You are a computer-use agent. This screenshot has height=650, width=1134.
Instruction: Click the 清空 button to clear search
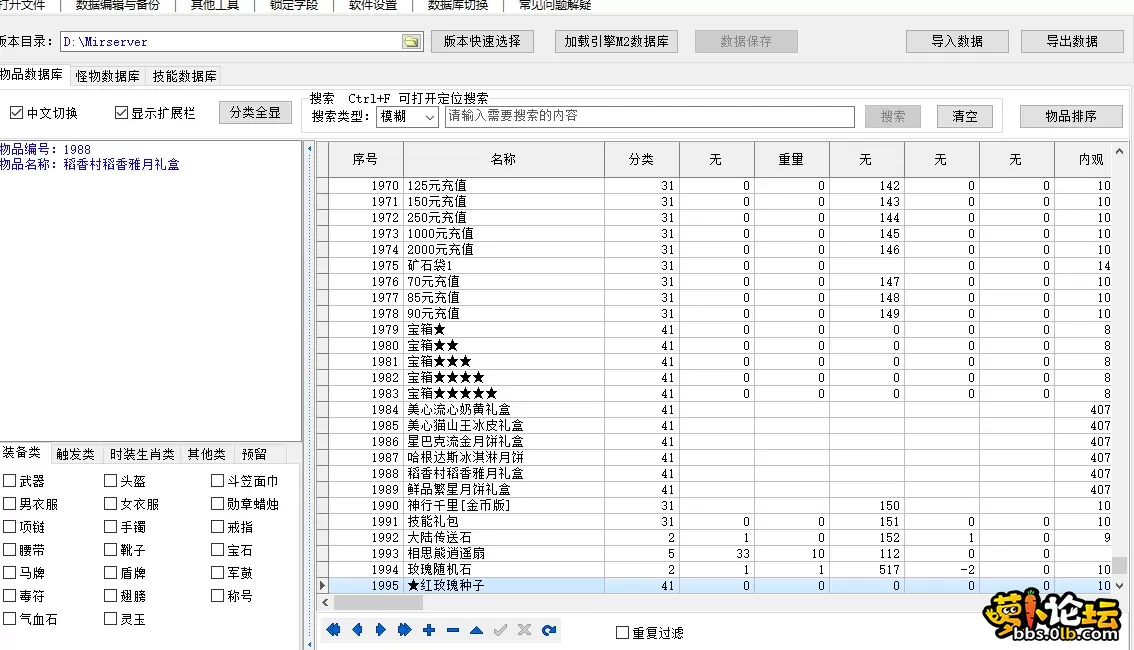point(963,116)
